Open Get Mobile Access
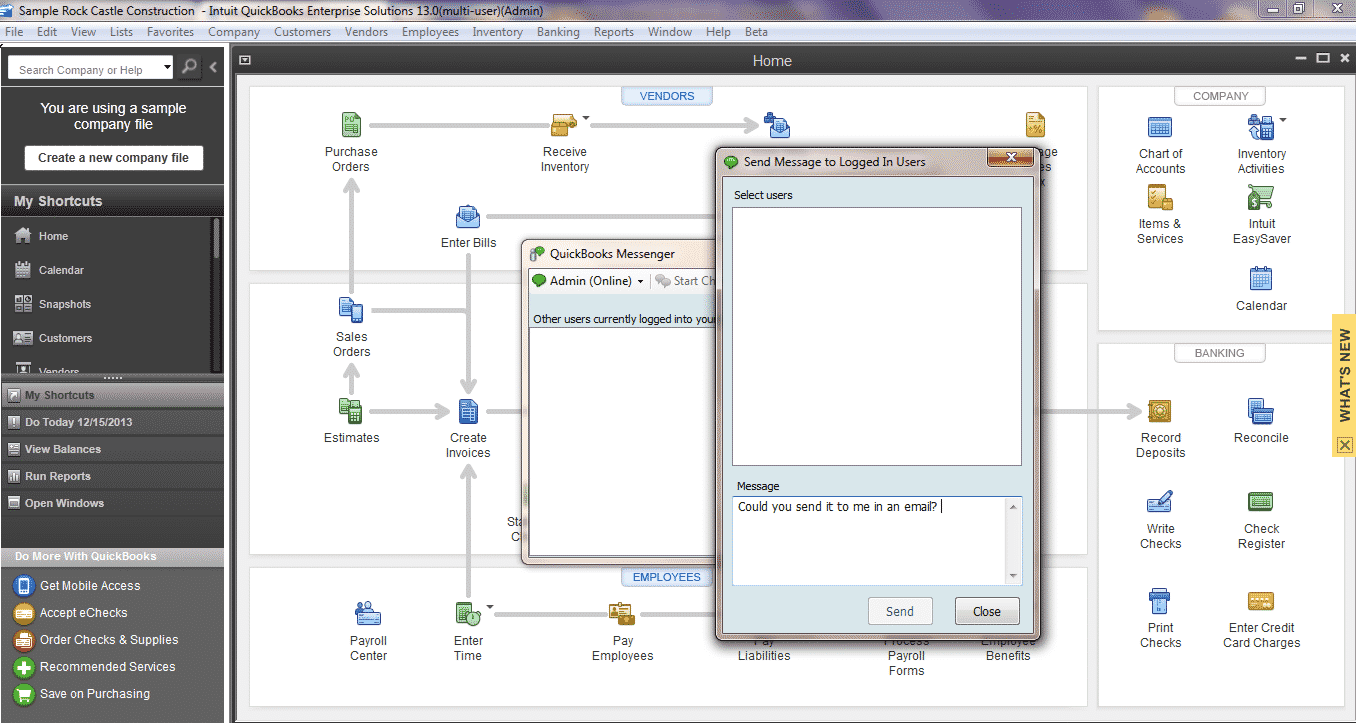The height and width of the screenshot is (723, 1356). pyautogui.click(x=90, y=586)
